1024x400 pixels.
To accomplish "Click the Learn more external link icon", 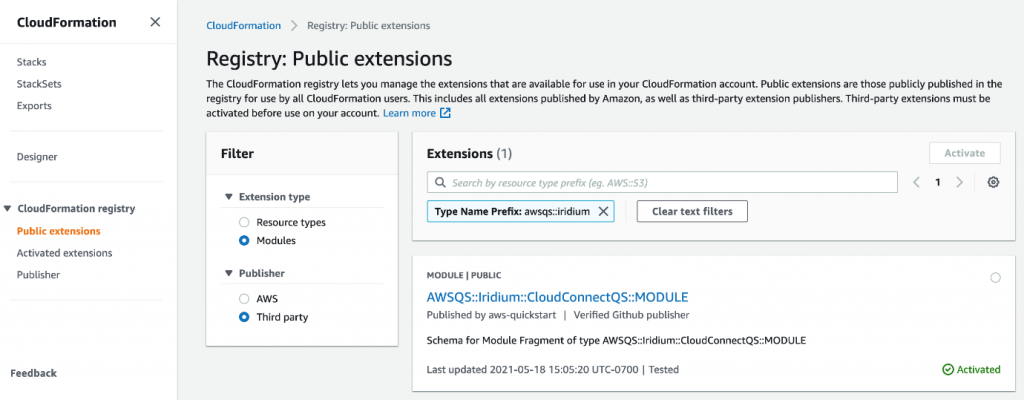I will point(446,113).
